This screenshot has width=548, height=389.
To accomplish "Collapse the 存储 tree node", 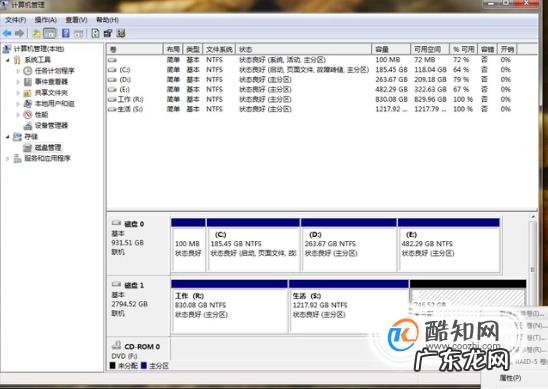I will coord(8,137).
